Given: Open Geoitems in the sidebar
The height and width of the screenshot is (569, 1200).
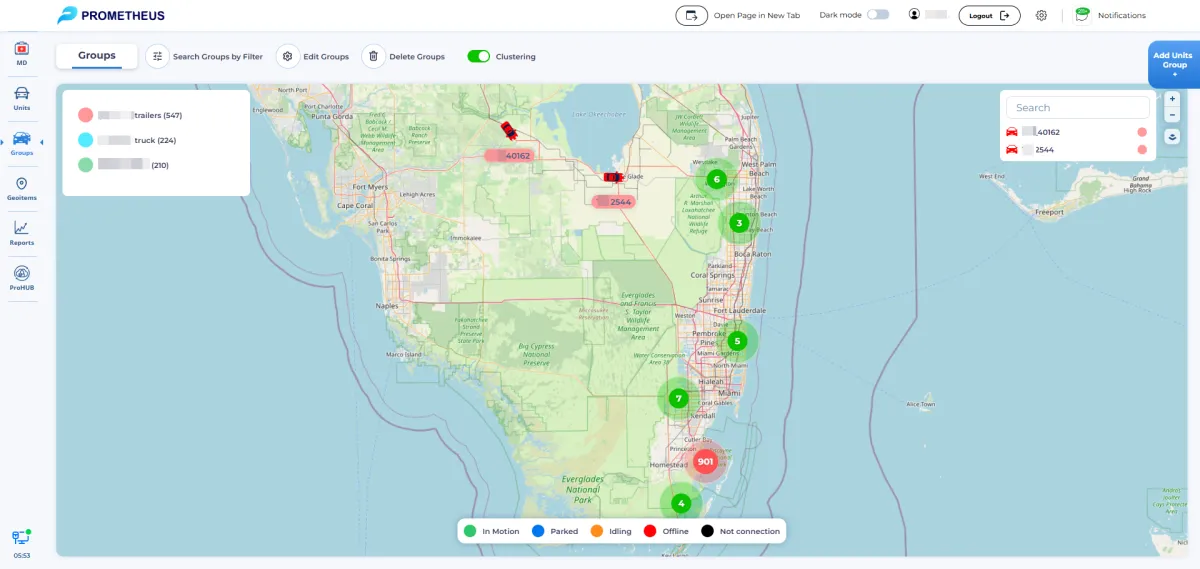Looking at the screenshot, I should pos(22,189).
